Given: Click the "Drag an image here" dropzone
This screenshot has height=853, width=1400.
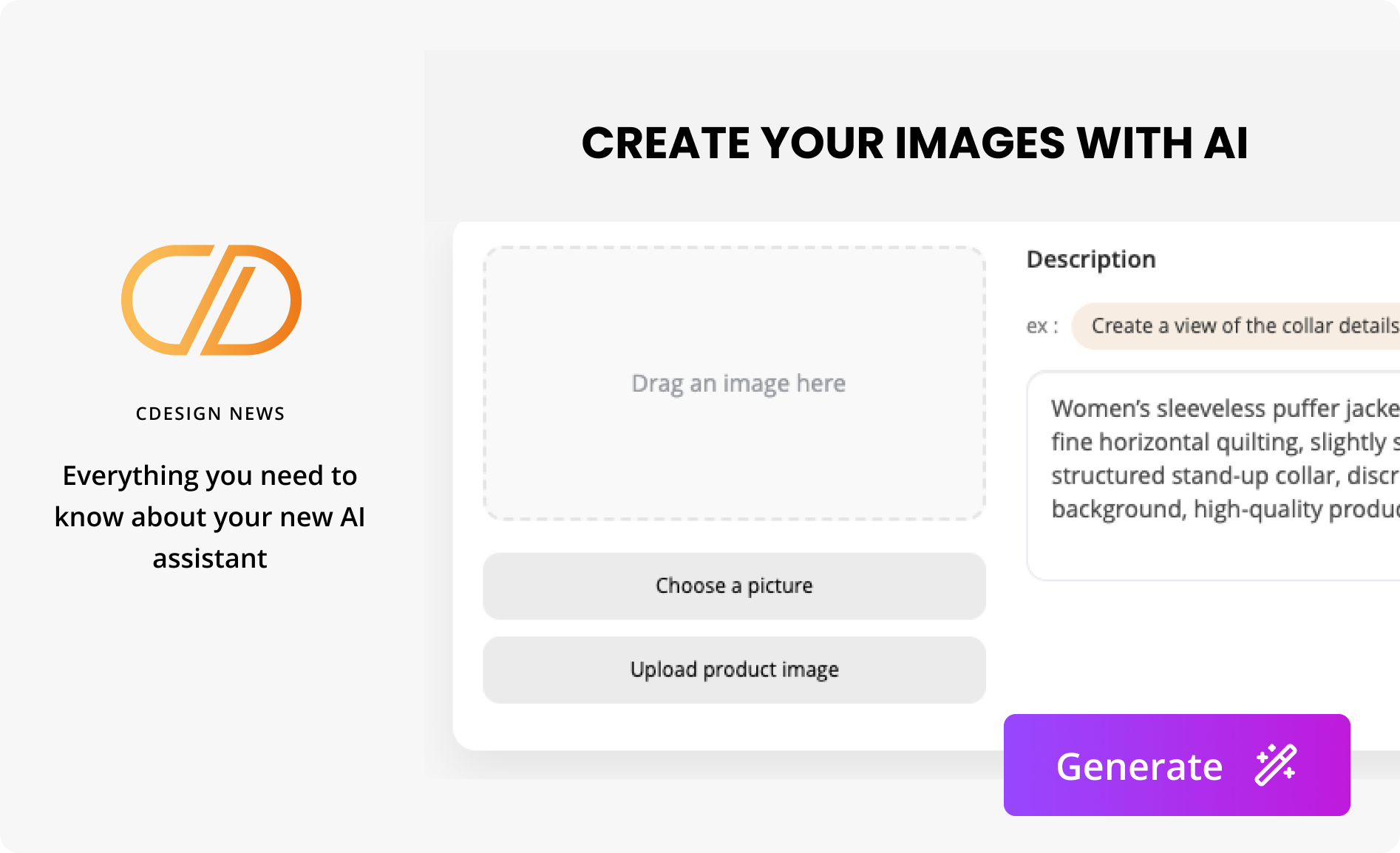Looking at the screenshot, I should coord(738,384).
